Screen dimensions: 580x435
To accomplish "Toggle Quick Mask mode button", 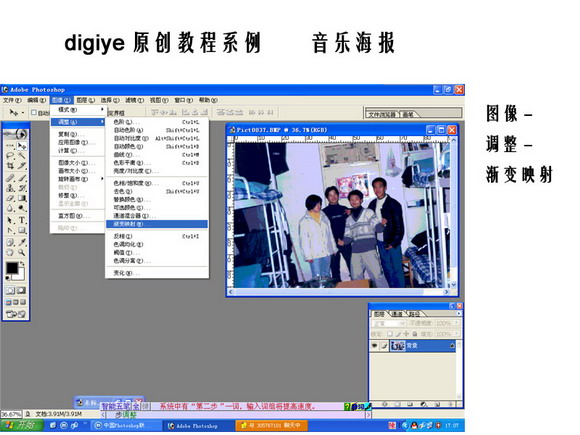I will [x=21, y=290].
